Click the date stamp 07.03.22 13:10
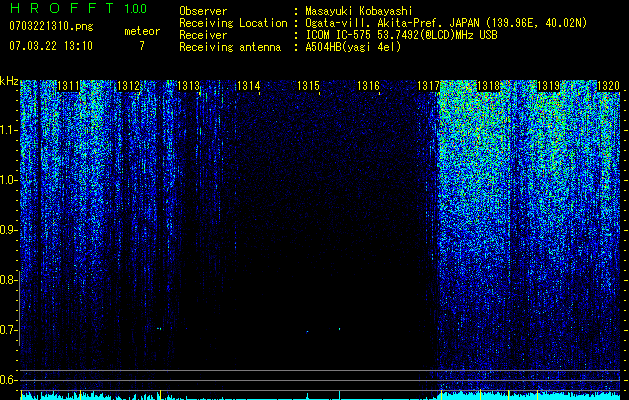Viewport: 629px width, 400px height. point(51,45)
